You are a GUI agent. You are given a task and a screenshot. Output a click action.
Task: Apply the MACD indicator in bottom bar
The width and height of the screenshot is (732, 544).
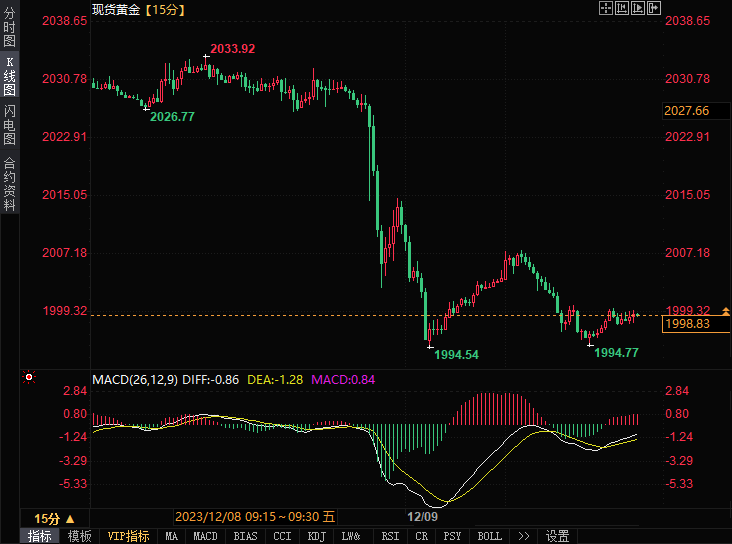205,536
